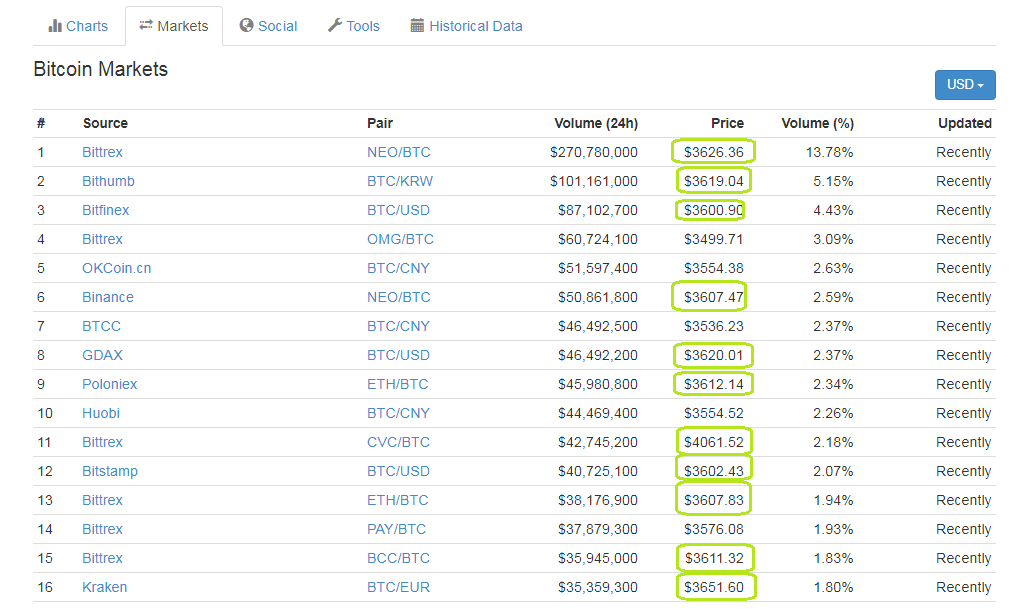Open the Historical Data tab label
The image size is (1011, 609).
476,26
